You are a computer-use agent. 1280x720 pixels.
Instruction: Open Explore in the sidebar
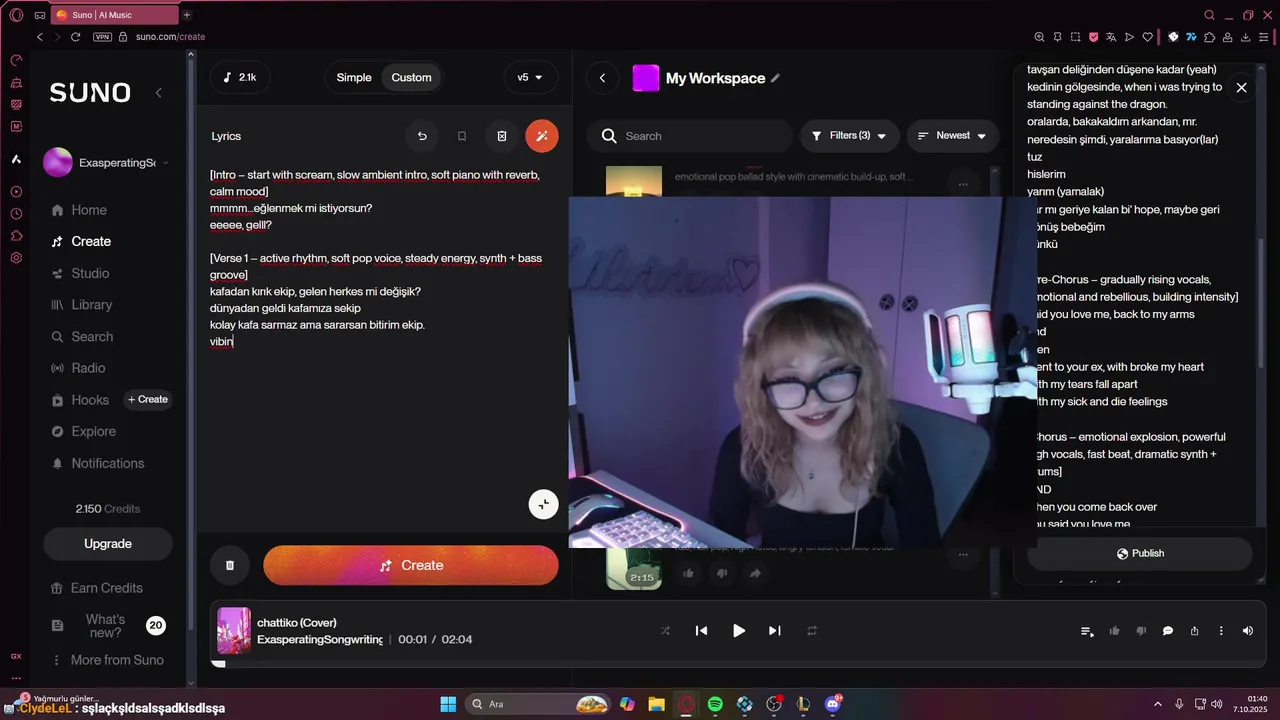pyautogui.click(x=83, y=431)
